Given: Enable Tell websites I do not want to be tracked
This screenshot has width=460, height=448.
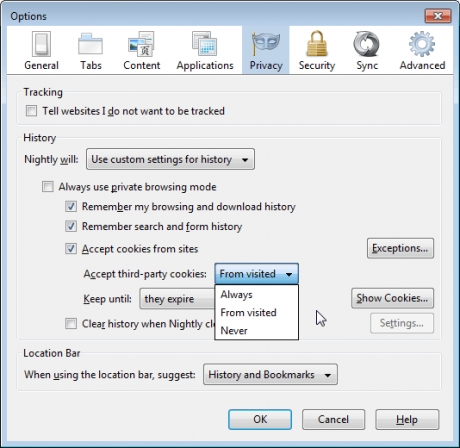Looking at the screenshot, I should point(31,111).
